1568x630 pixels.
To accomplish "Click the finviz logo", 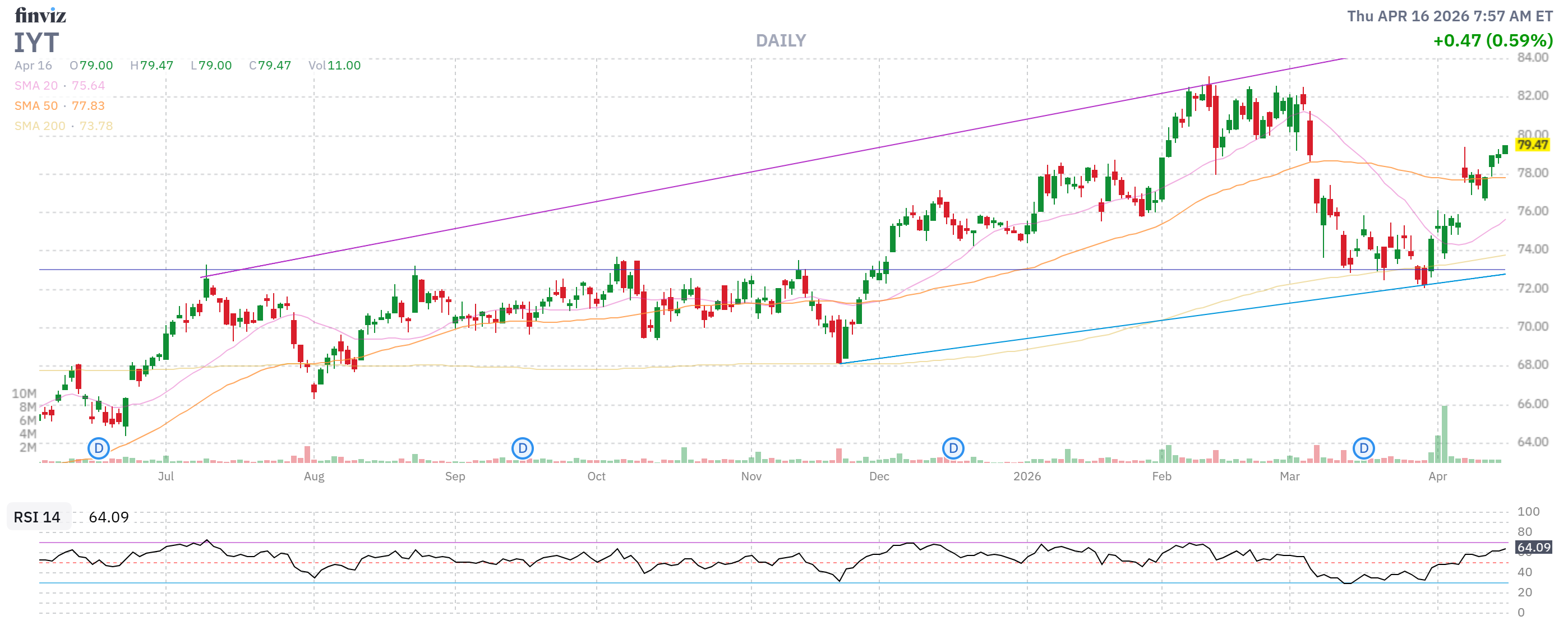I will pyautogui.click(x=40, y=15).
